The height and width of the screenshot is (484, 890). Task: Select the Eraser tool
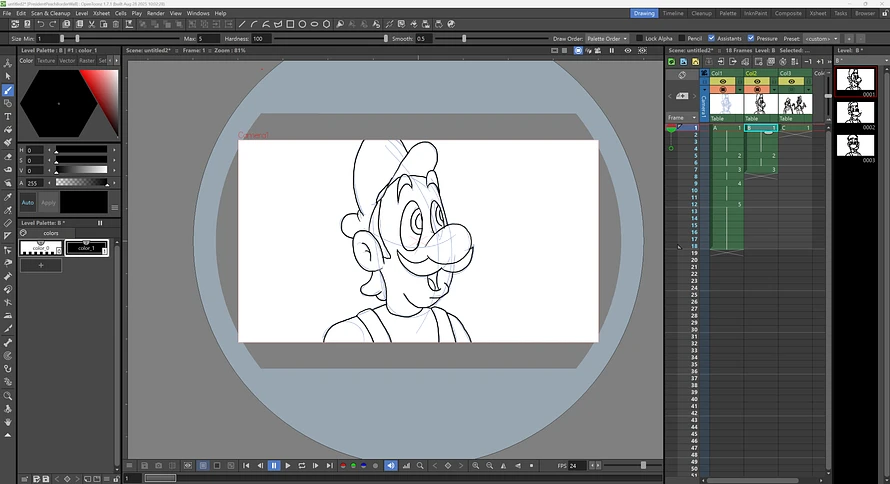tap(8, 156)
